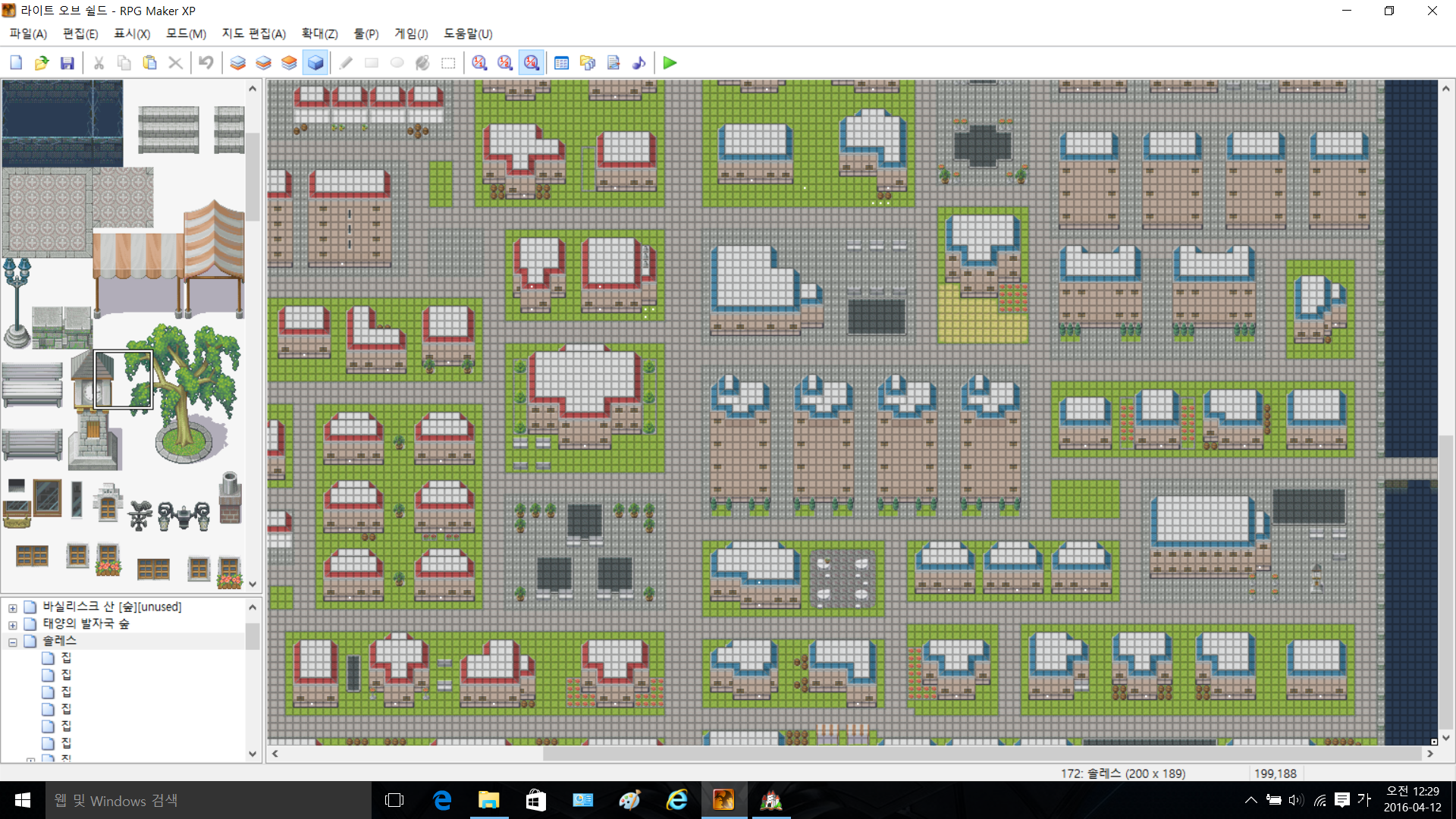This screenshot has width=1456, height=819.
Task: Click map canvas scroll-right arrow
Action: [1430, 754]
